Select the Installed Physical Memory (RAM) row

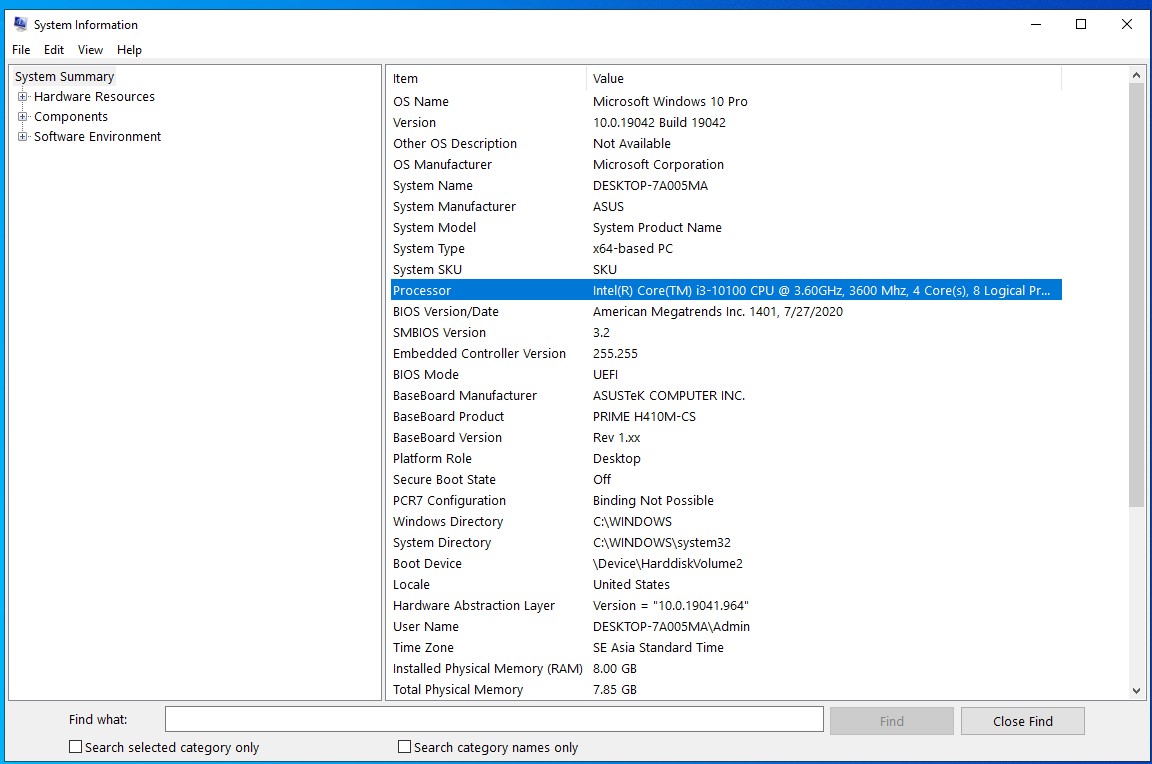tap(487, 669)
